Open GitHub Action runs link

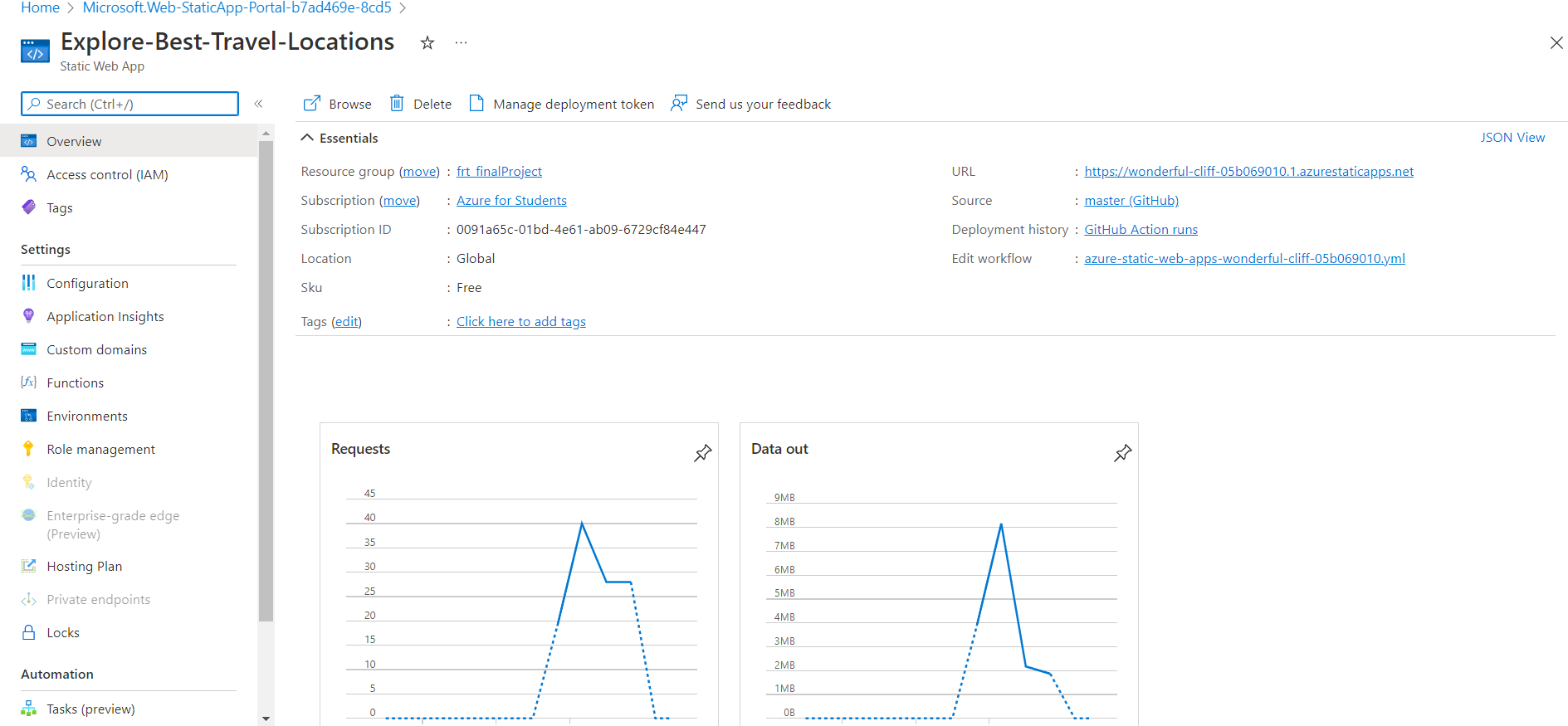[1141, 230]
